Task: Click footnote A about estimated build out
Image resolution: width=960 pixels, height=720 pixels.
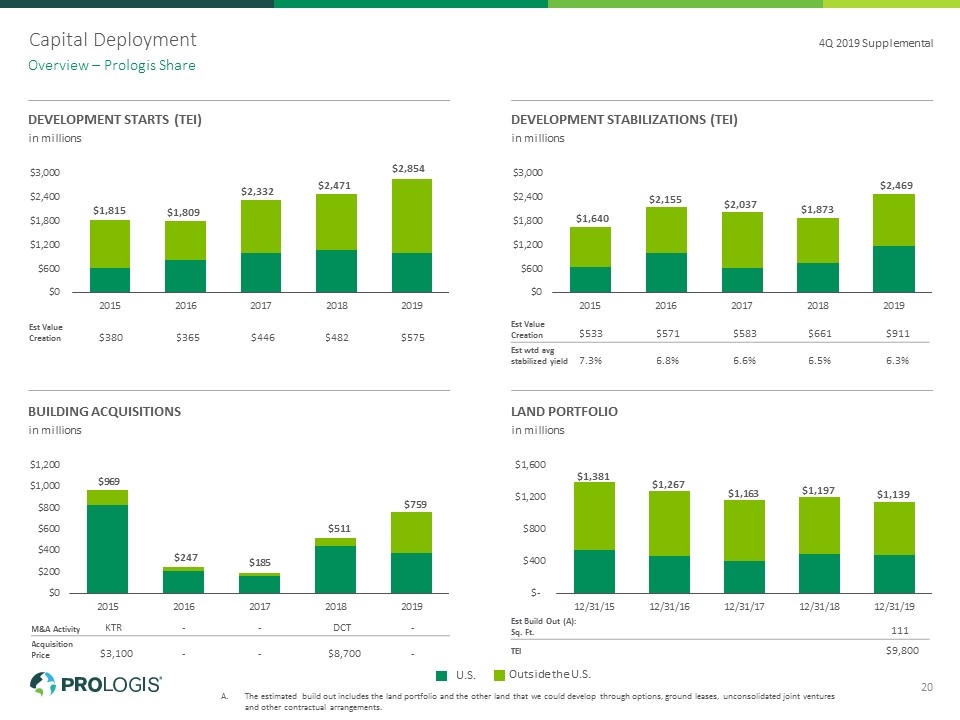Action: [x=528, y=702]
